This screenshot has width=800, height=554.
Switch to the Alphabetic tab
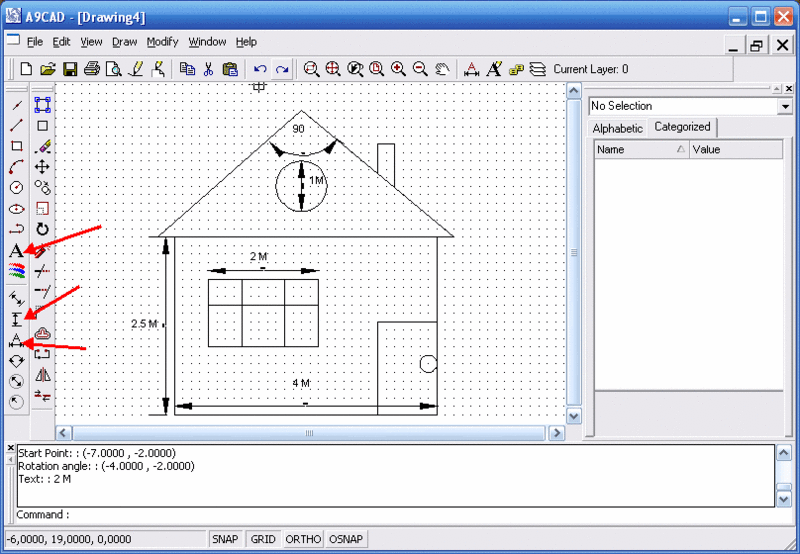pos(617,129)
